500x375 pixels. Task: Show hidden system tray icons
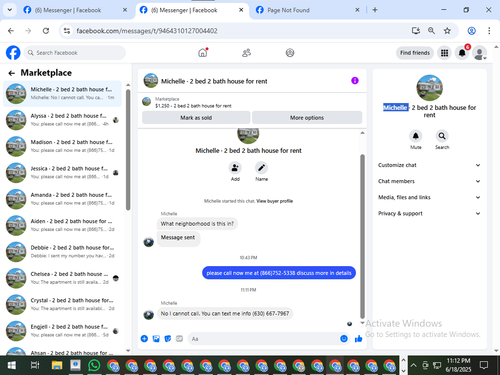(x=413, y=365)
